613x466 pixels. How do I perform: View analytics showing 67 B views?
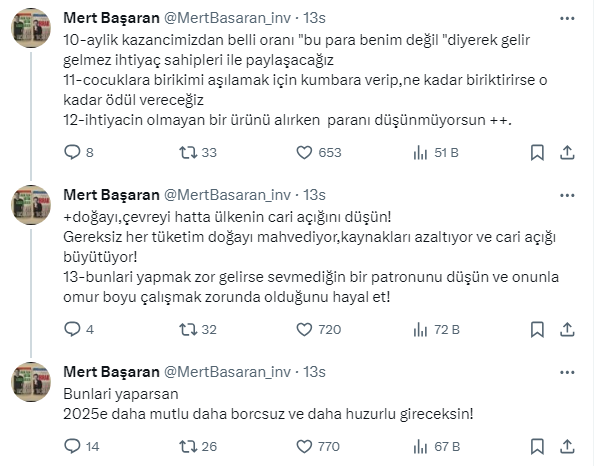(421, 446)
